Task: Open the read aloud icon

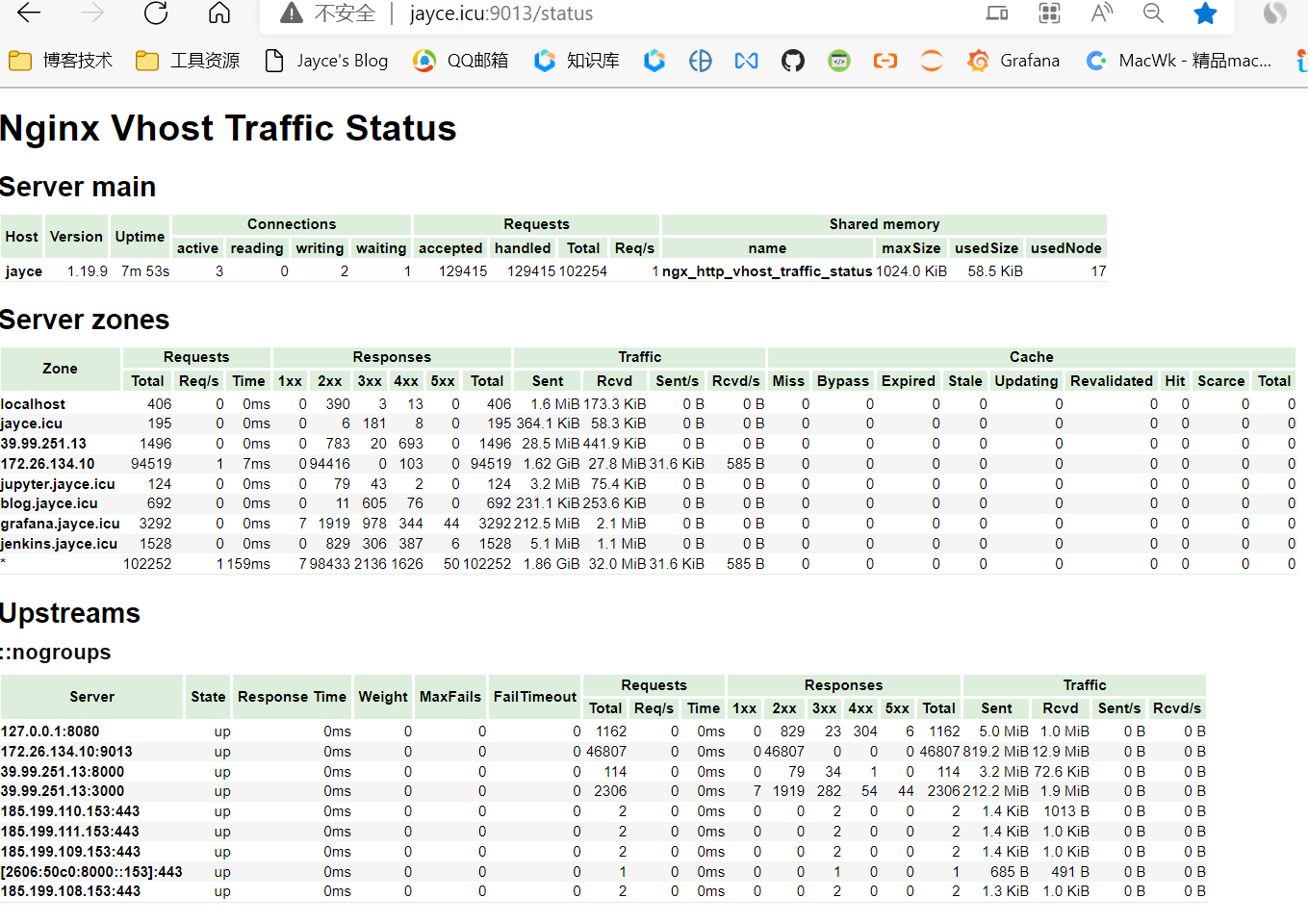Action: 1101,13
